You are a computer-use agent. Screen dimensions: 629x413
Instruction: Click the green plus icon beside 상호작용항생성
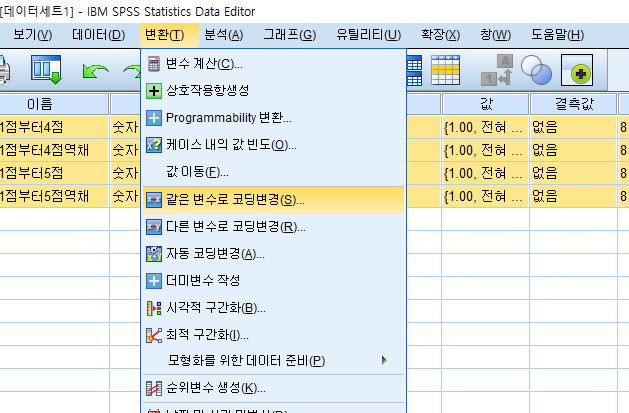tap(154, 91)
